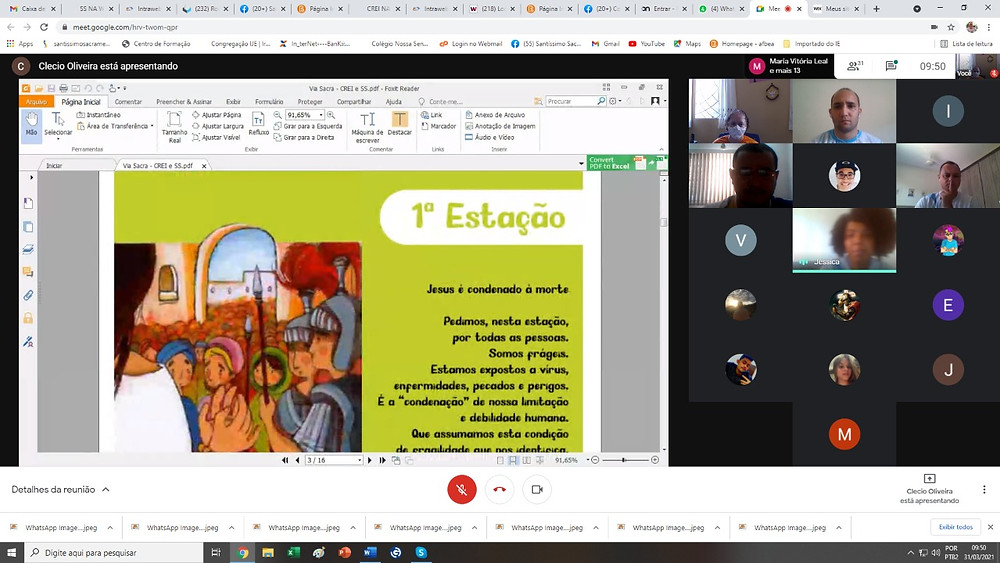1000x563 pixels.
Task: Select Foxit Mão hand tool
Action: pyautogui.click(x=31, y=124)
